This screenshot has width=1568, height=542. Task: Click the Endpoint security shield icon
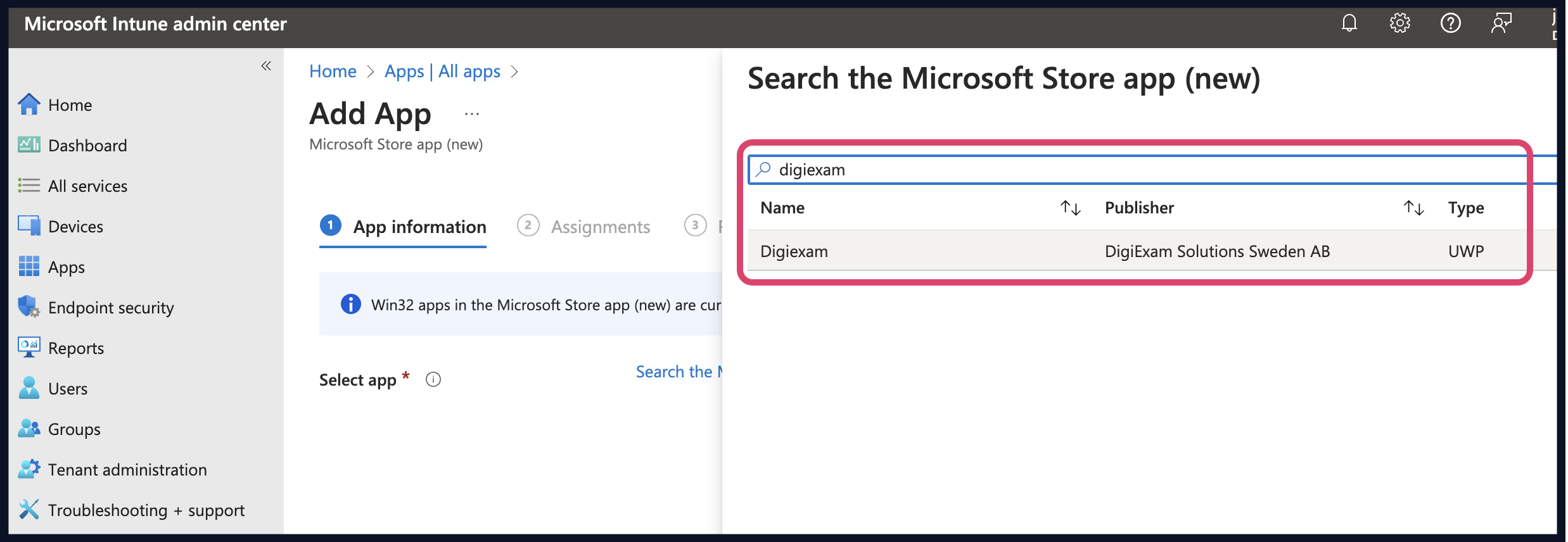(29, 307)
